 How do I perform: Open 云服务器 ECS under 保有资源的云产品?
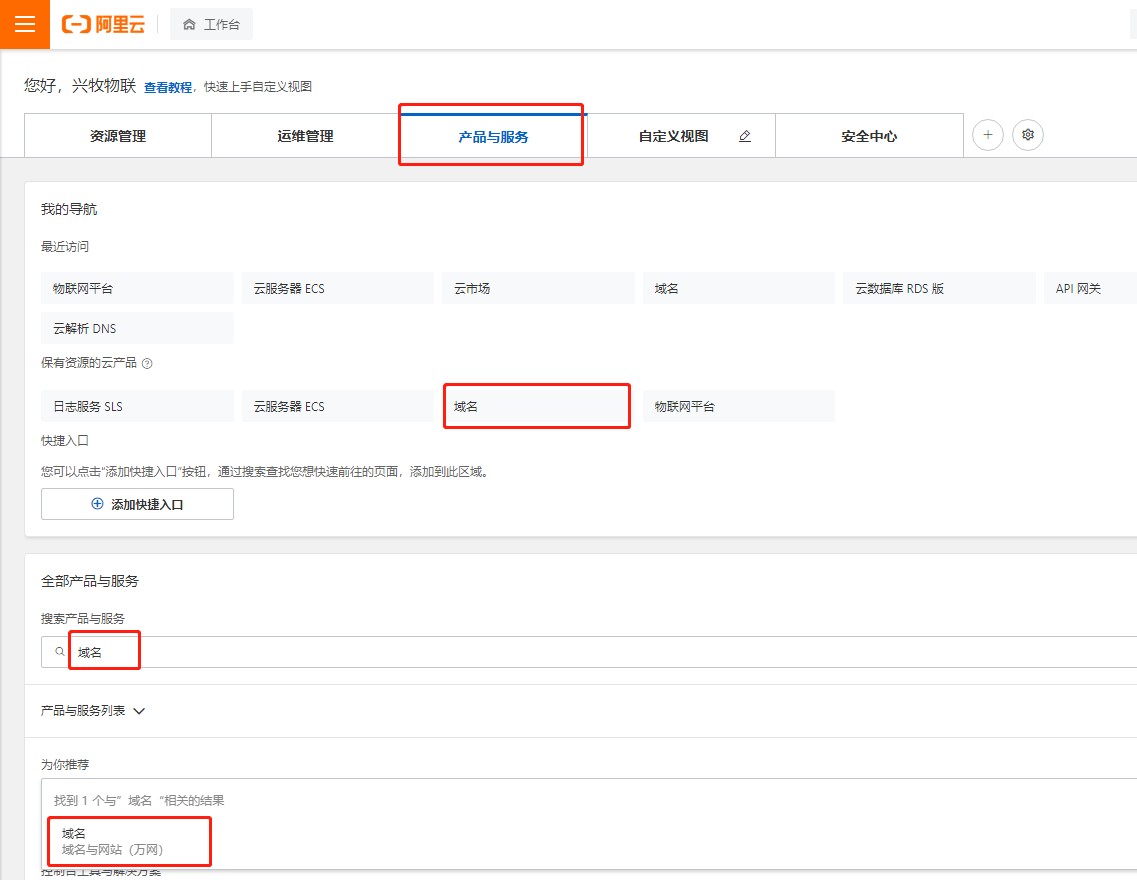(x=338, y=406)
